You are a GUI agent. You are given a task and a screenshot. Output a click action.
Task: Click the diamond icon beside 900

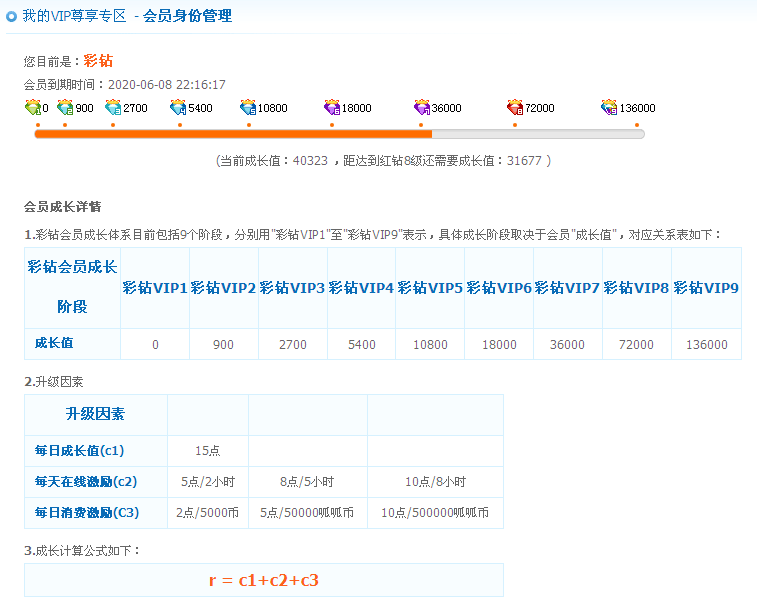pyautogui.click(x=65, y=107)
